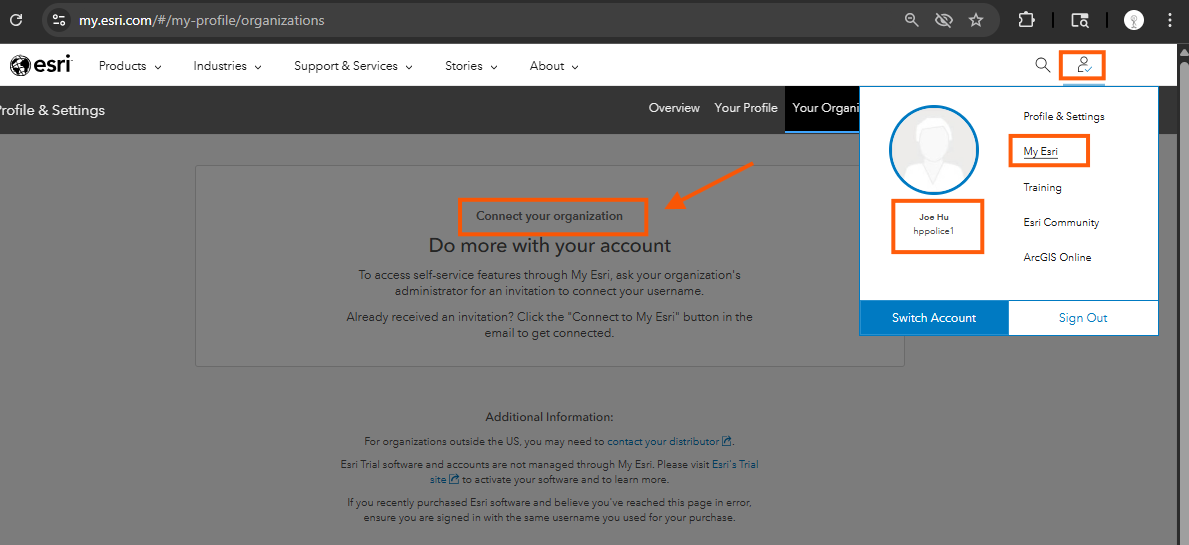Screen dimensions: 1189x545
Task: Open My Esri link in account panel
Action: click(1040, 152)
